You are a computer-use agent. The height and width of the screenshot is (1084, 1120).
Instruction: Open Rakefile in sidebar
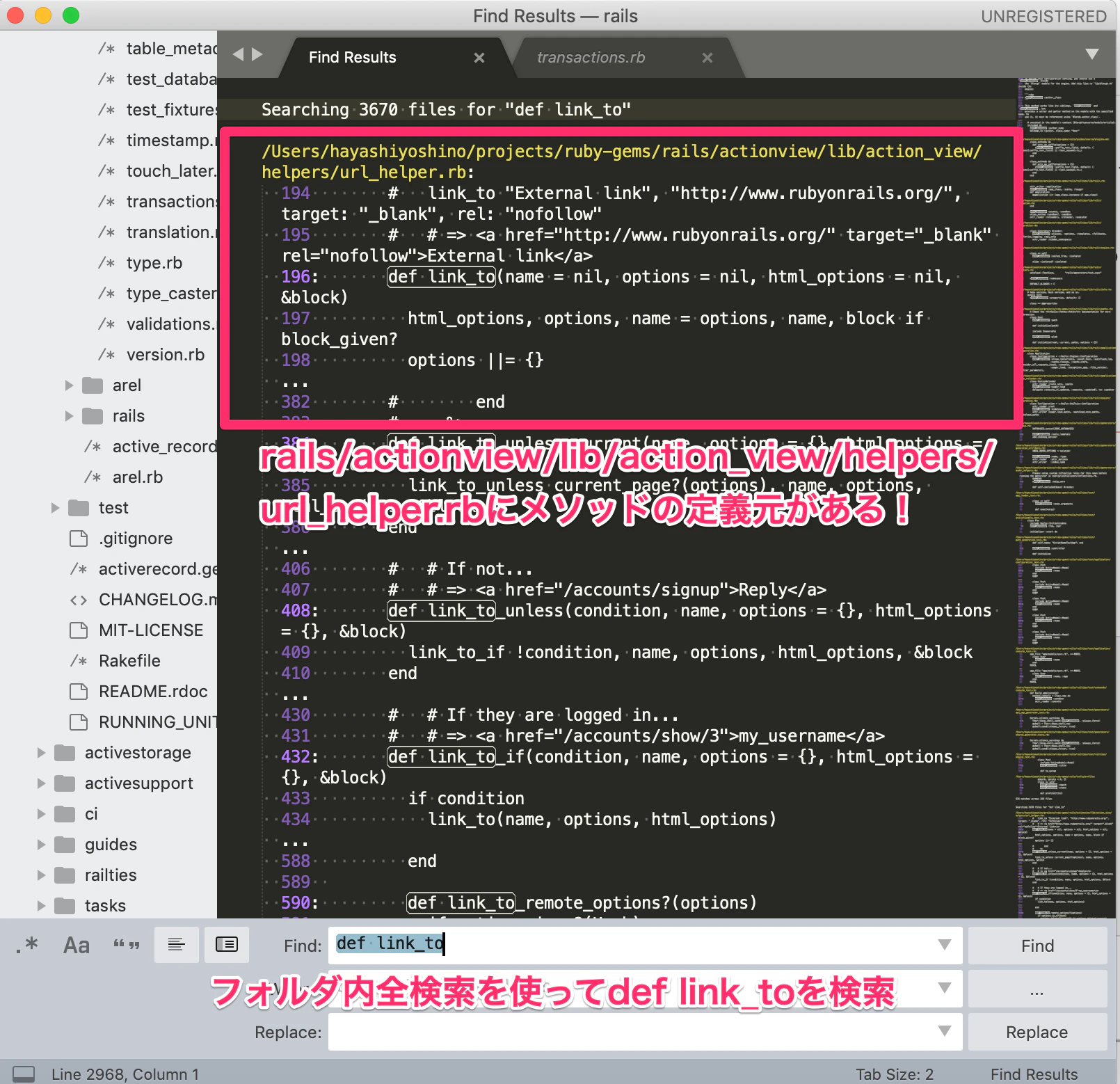[129, 661]
